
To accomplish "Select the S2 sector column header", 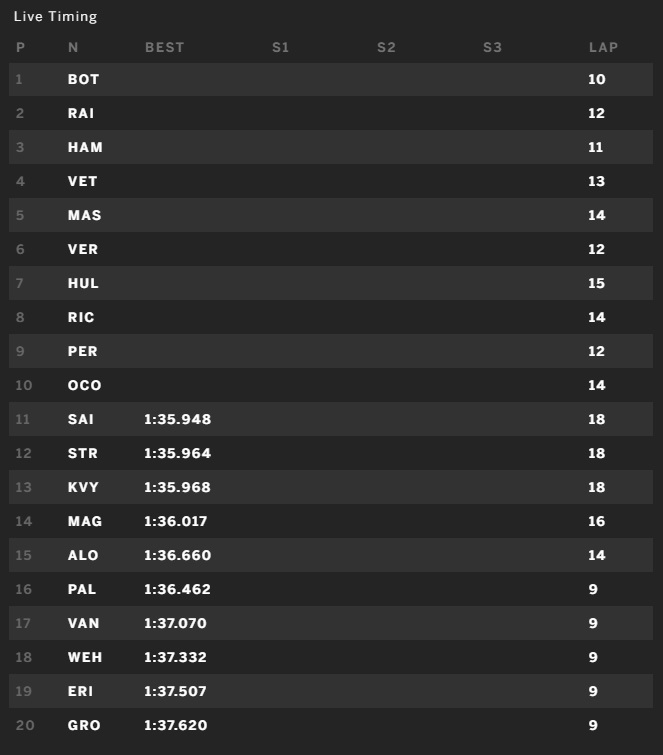I will (386, 47).
